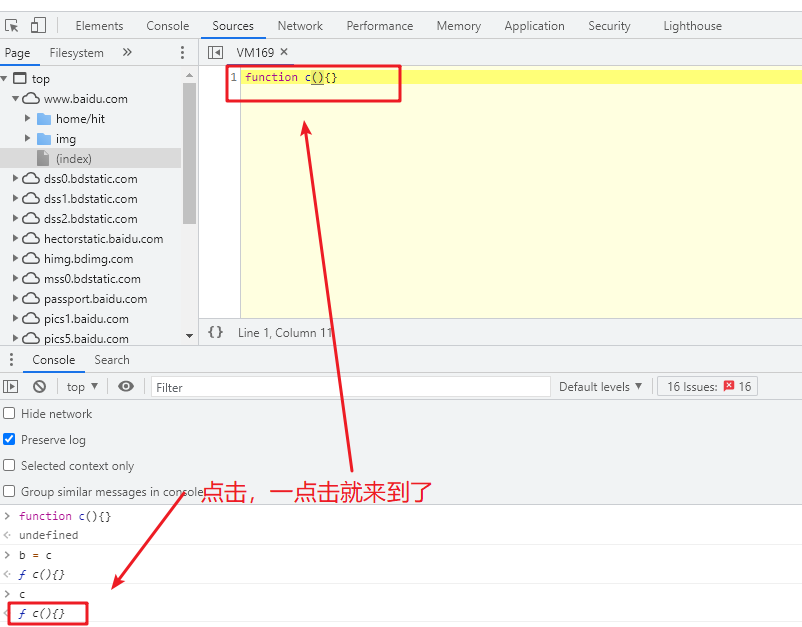
Task: Open the top JavaScript context dropdown
Action: (82, 387)
